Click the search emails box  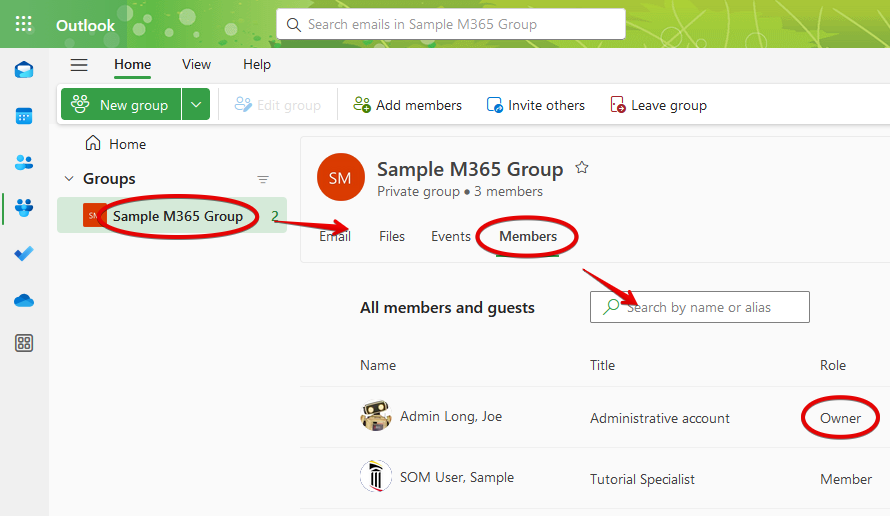point(450,24)
